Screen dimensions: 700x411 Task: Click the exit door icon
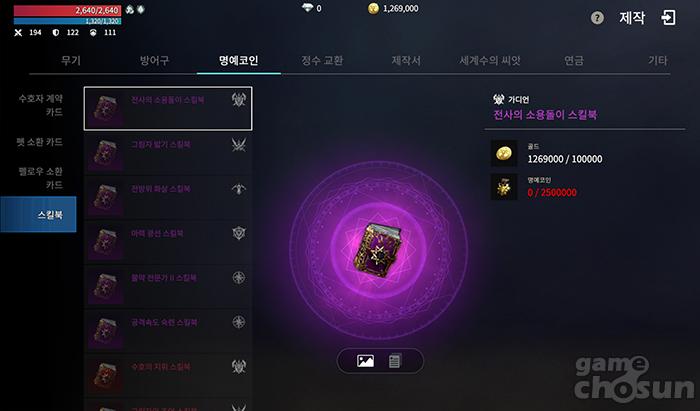click(x=668, y=18)
